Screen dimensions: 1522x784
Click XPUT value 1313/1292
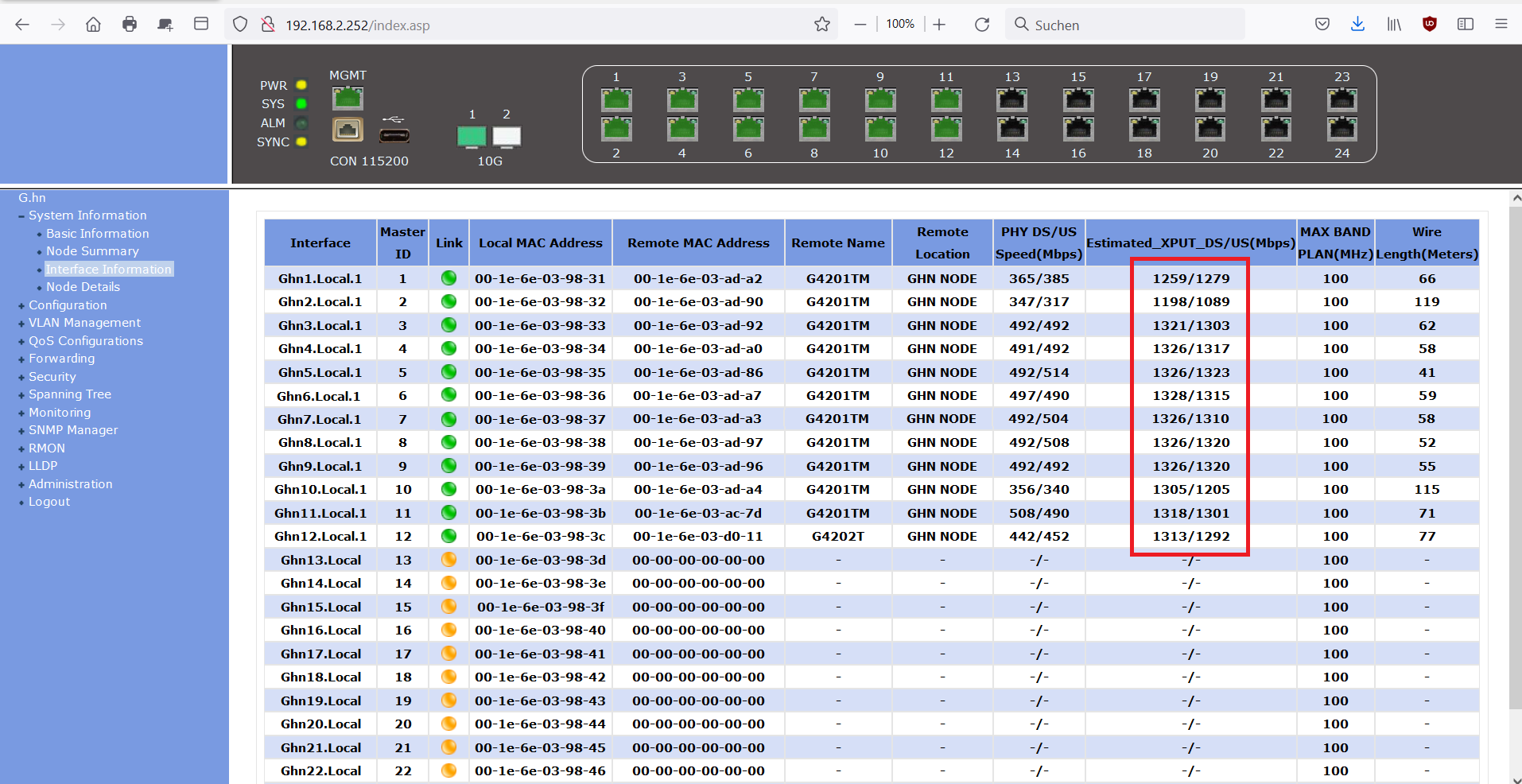tap(1191, 537)
